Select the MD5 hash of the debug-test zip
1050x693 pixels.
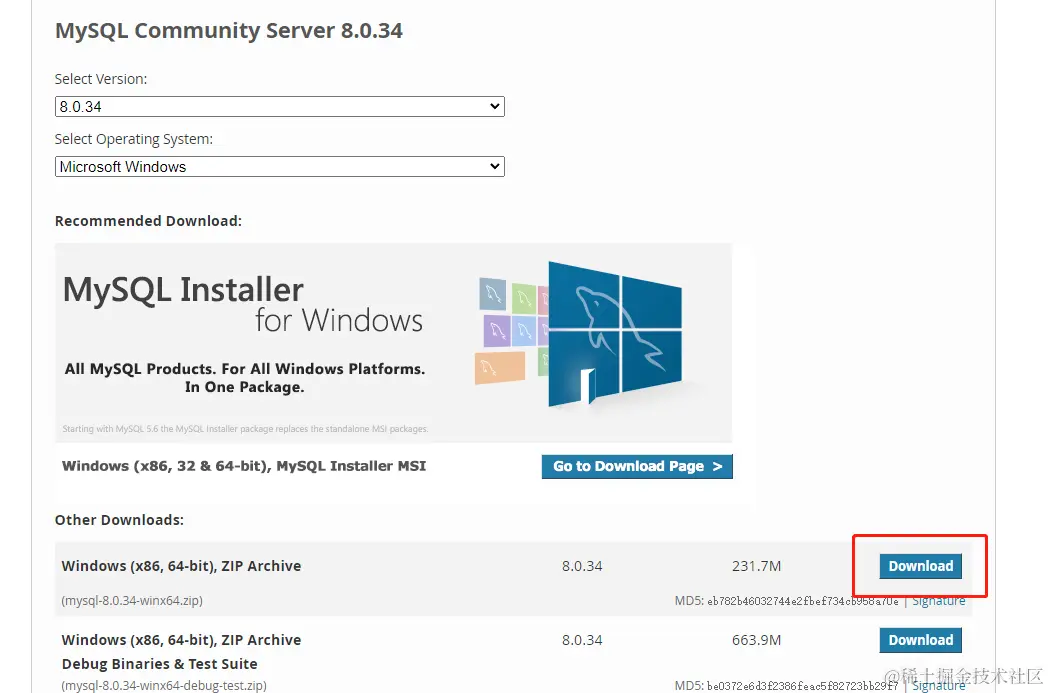click(x=803, y=686)
